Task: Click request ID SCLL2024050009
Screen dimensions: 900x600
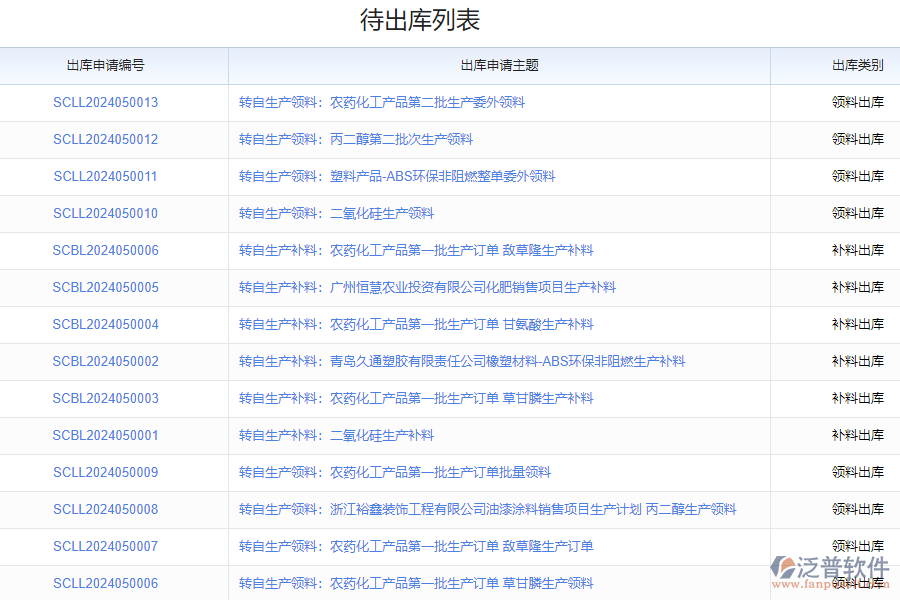Action: coord(105,472)
